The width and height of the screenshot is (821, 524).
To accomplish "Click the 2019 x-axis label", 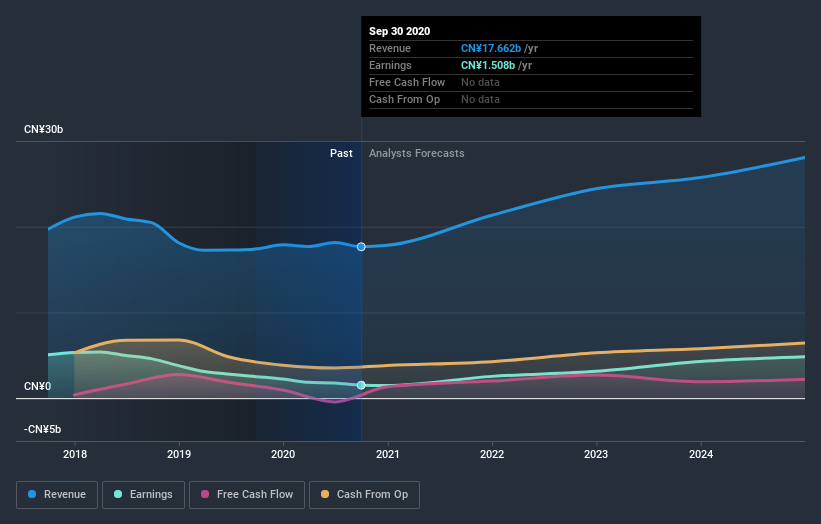I will tap(179, 454).
